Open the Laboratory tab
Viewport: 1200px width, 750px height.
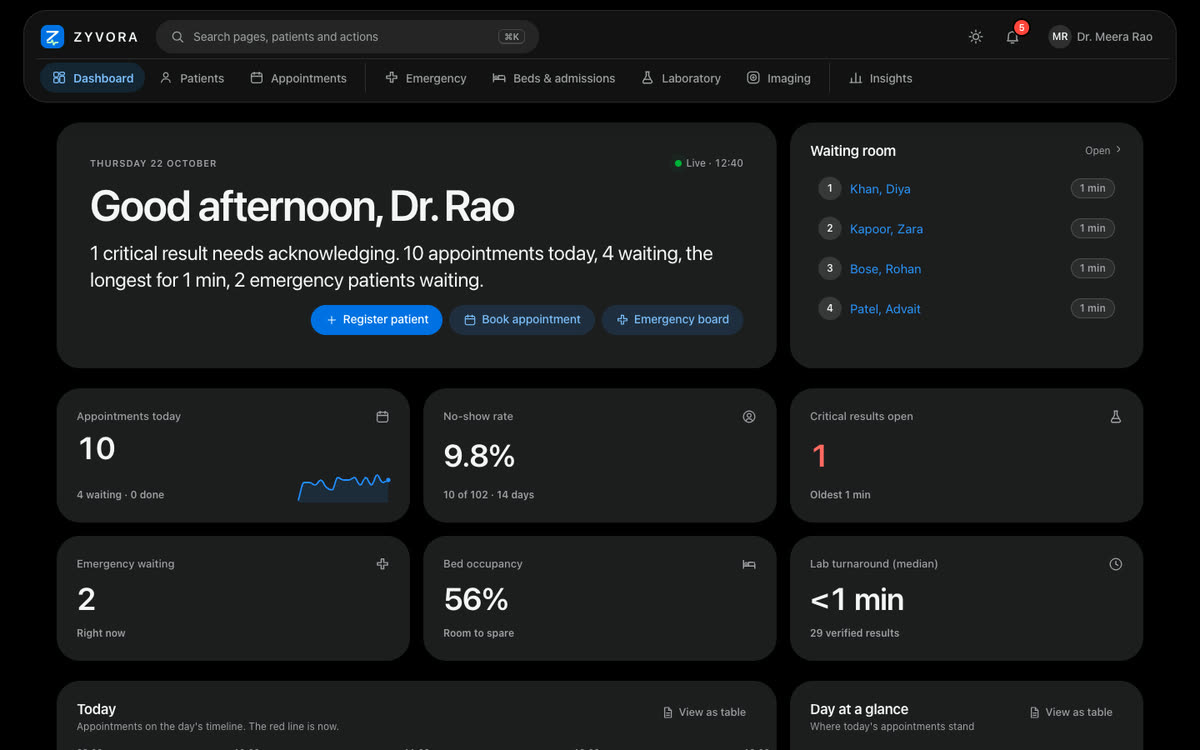(681, 78)
